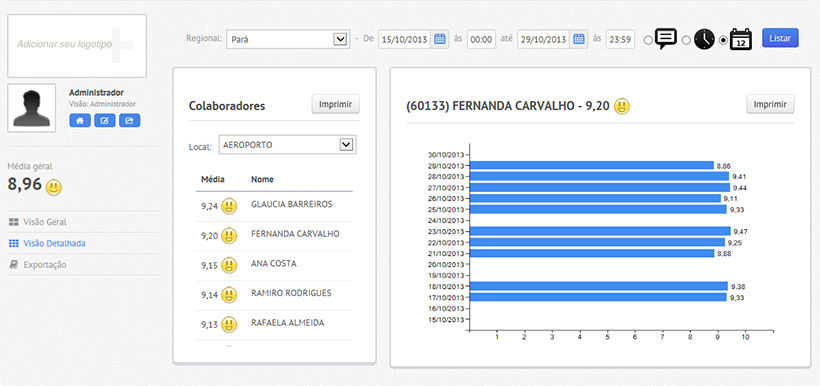820x386 pixels.
Task: Select the clock view radio button
Action: coord(687,40)
